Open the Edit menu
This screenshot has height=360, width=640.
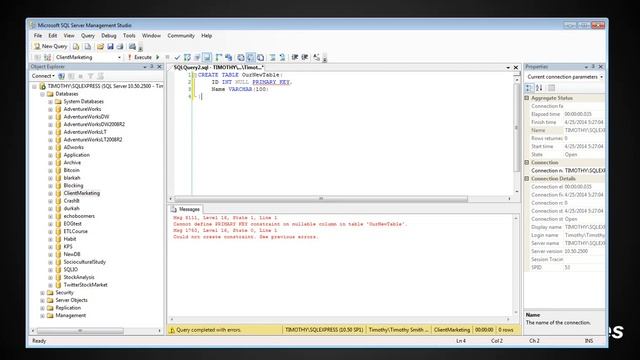(x=53, y=36)
